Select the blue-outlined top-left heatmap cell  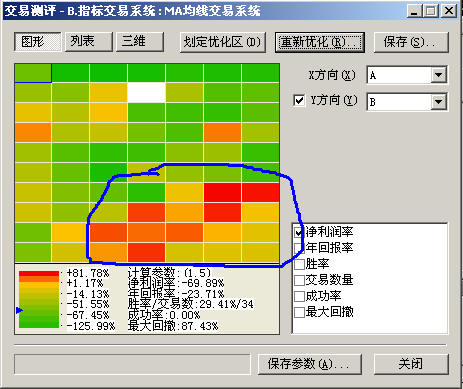[x=33, y=73]
